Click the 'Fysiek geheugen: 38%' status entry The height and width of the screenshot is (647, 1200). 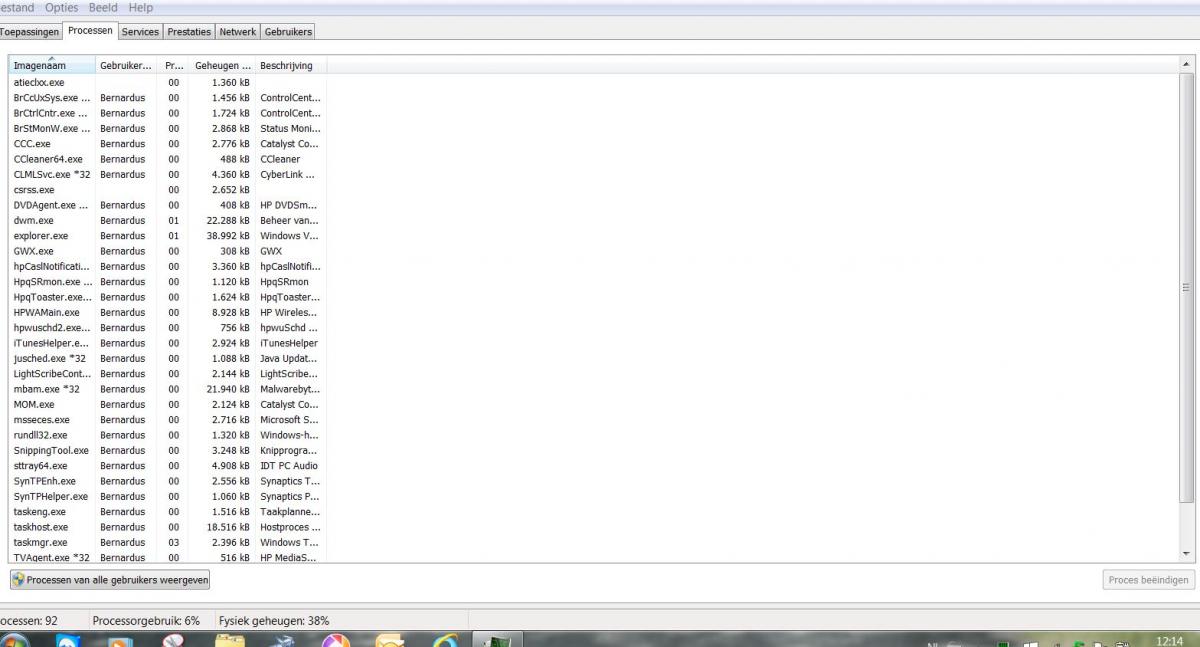pos(274,621)
